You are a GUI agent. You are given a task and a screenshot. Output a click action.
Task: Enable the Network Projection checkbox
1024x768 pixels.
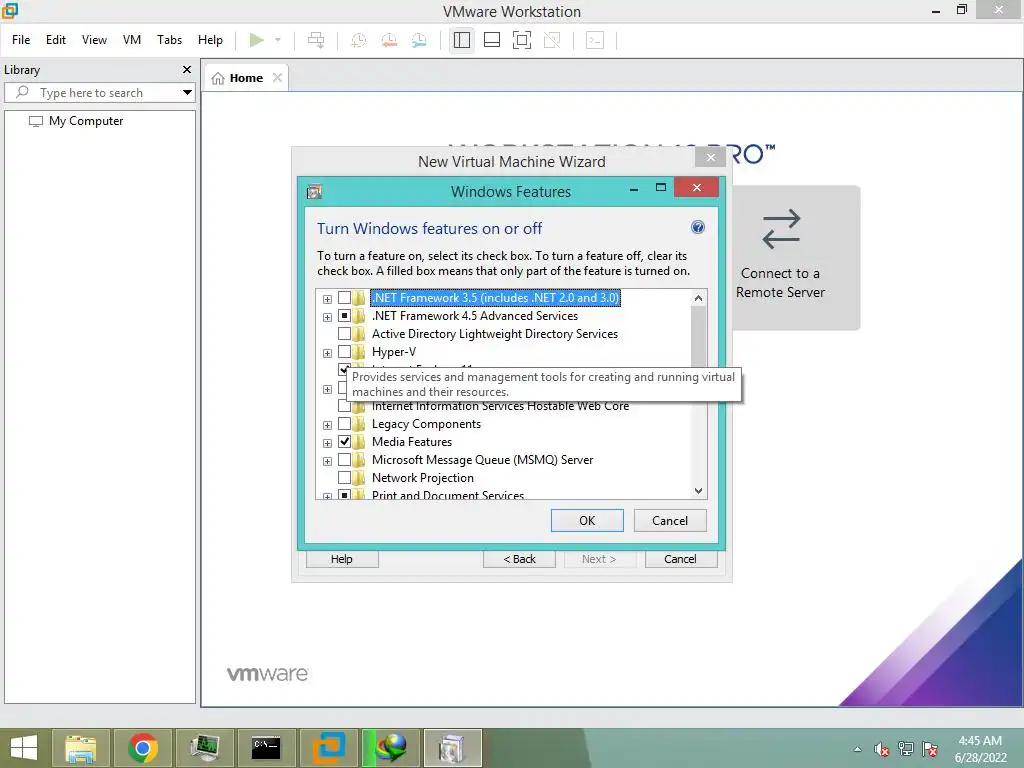(x=344, y=477)
